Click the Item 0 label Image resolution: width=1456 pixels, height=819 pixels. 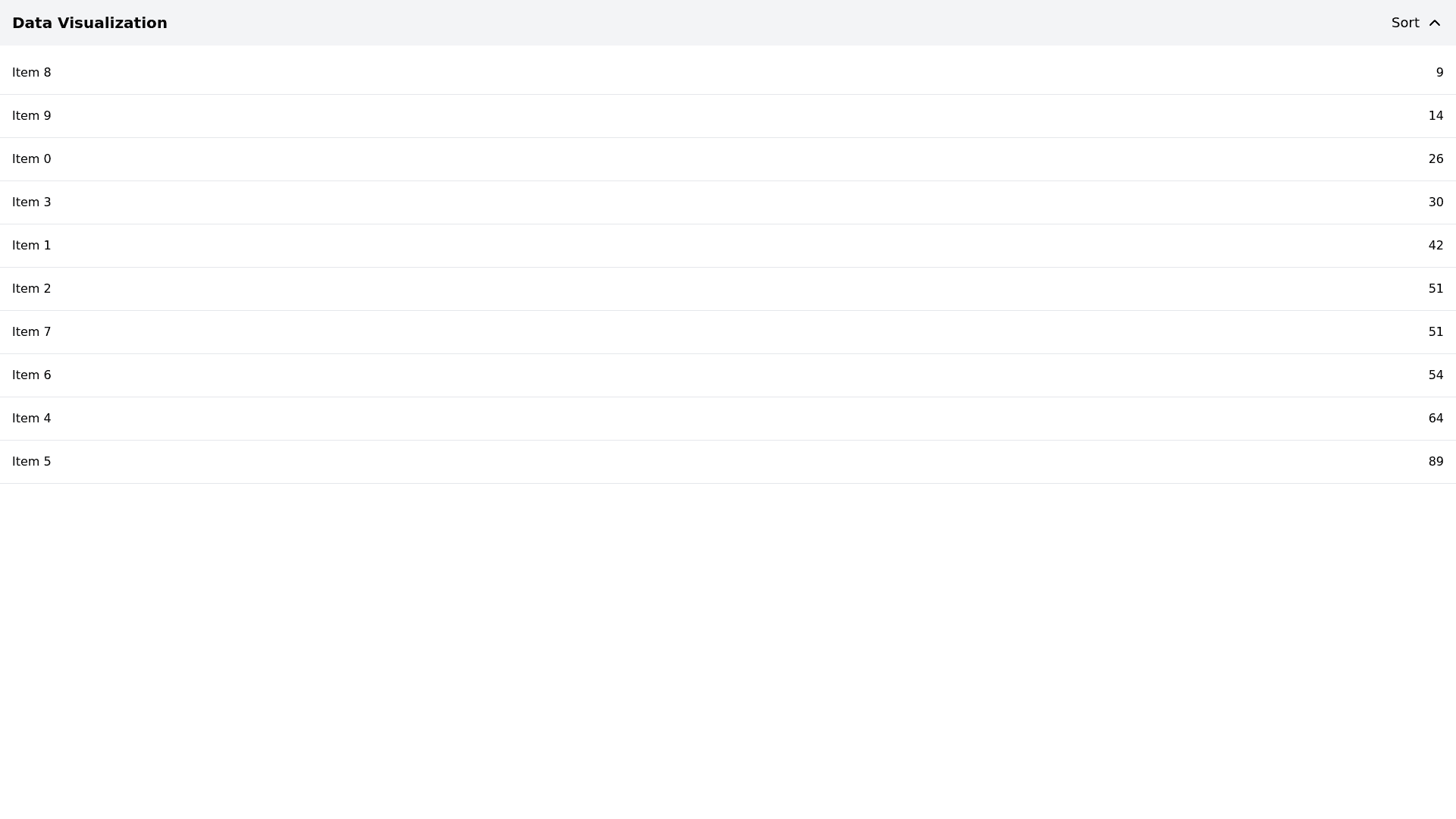click(32, 159)
